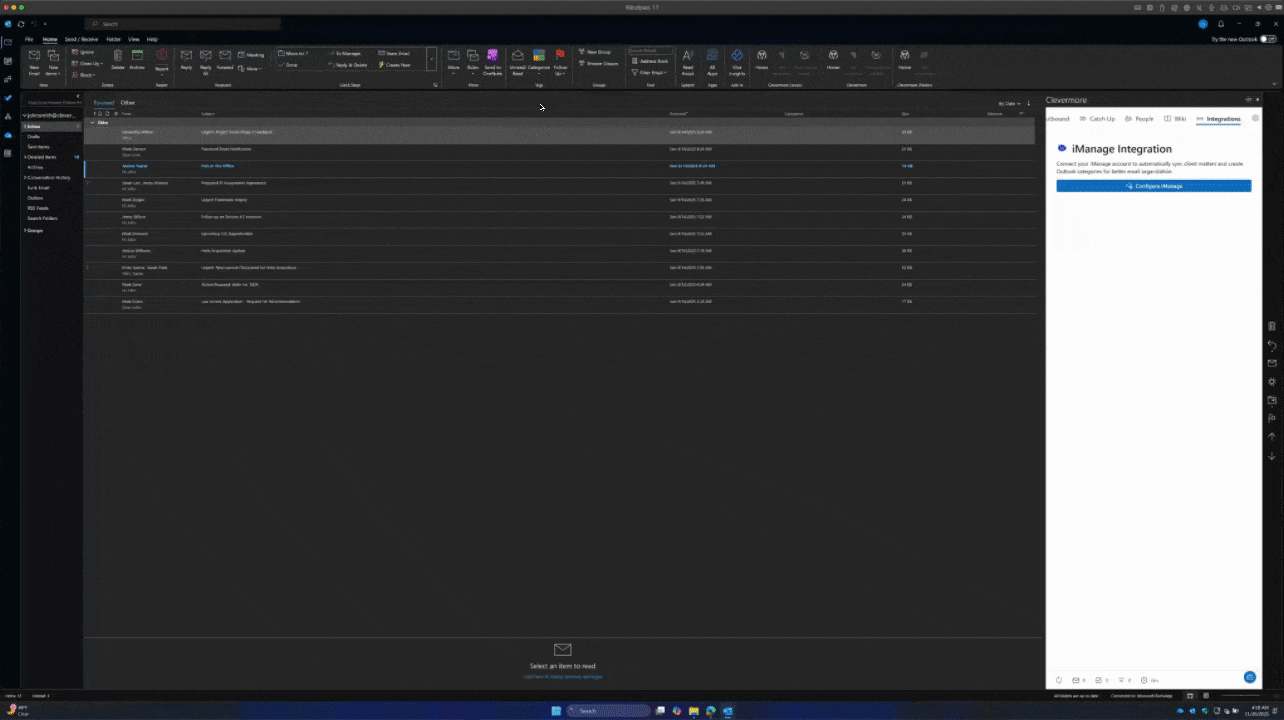Click the Follow Up flag icon
Image resolution: width=1284 pixels, height=720 pixels.
560,62
